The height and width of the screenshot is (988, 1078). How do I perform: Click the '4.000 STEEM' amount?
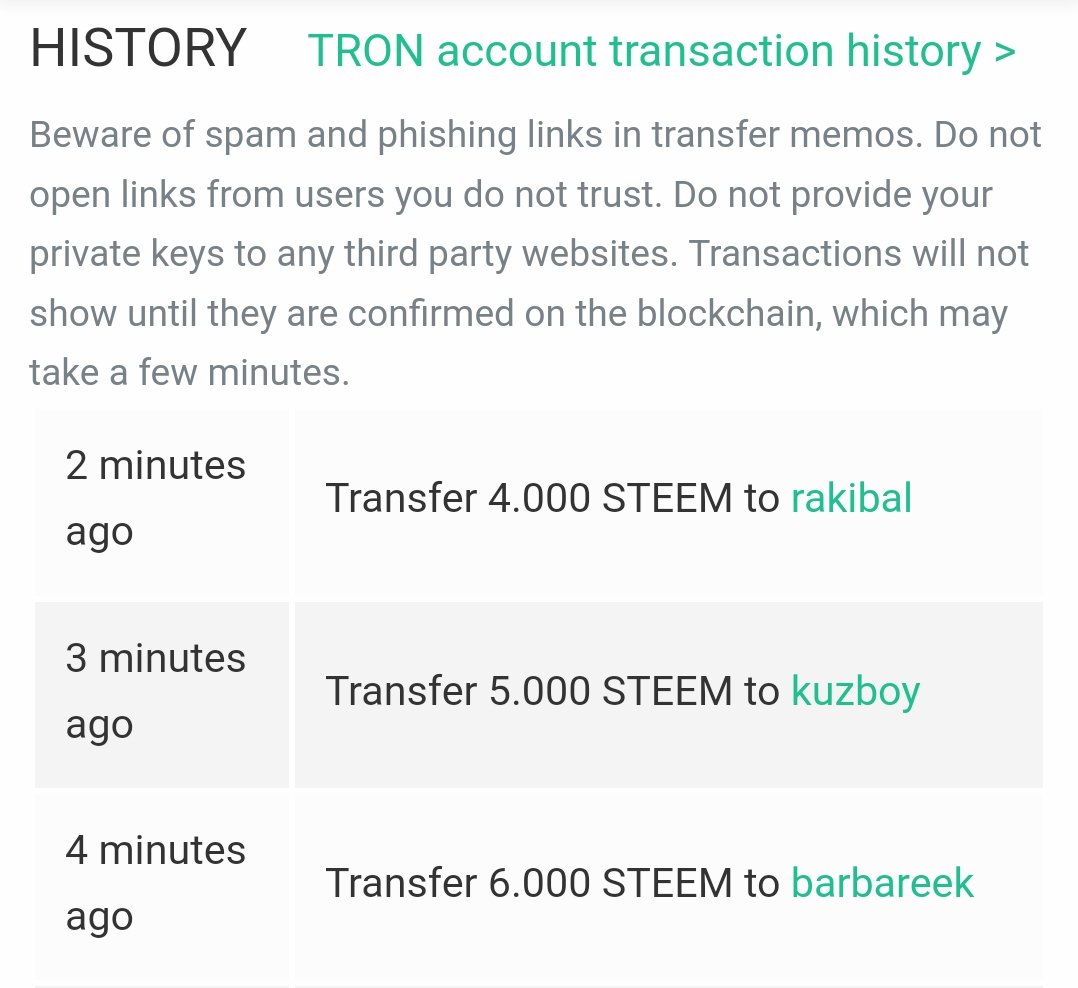click(610, 498)
